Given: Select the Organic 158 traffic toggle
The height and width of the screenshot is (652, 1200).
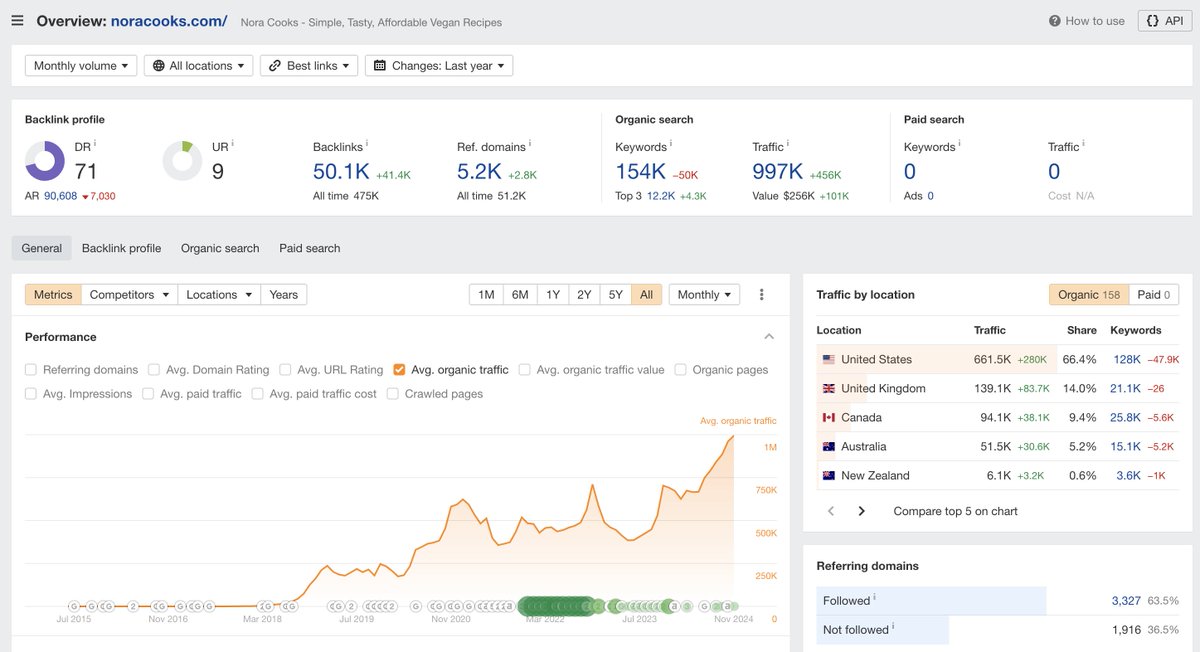Looking at the screenshot, I should point(1089,295).
